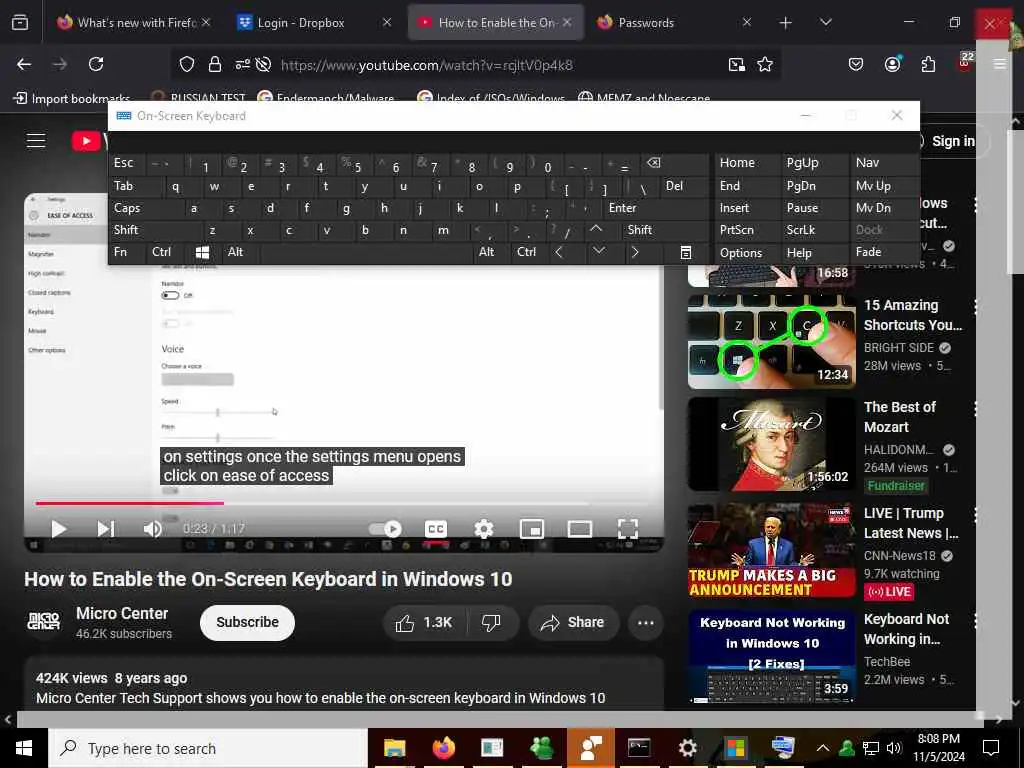Dislike the video with thumbs down
This screenshot has width=1024, height=768.
[x=491, y=622]
